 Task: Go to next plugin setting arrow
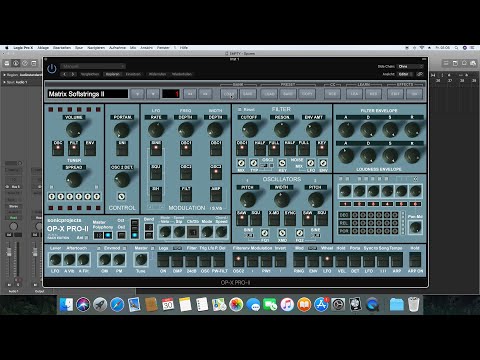[73, 74]
